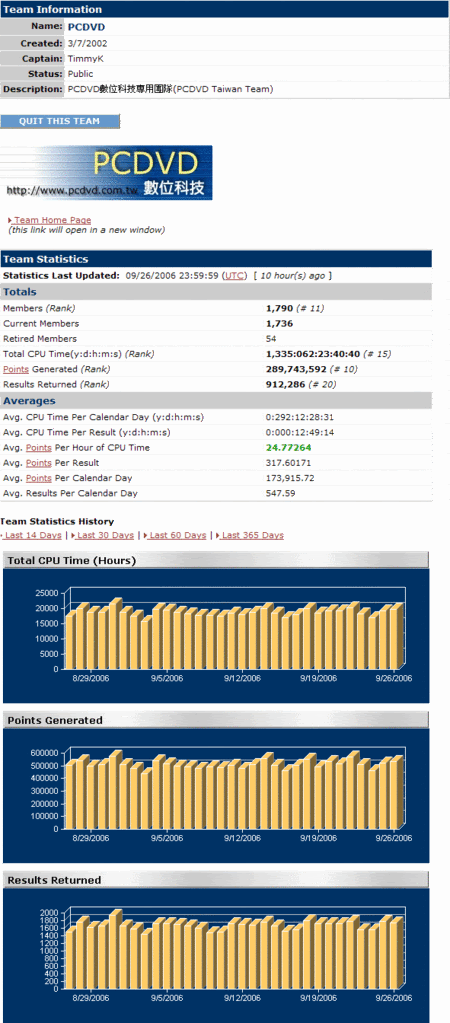Open the Team Home Page link
The image size is (450, 1023).
point(50,221)
